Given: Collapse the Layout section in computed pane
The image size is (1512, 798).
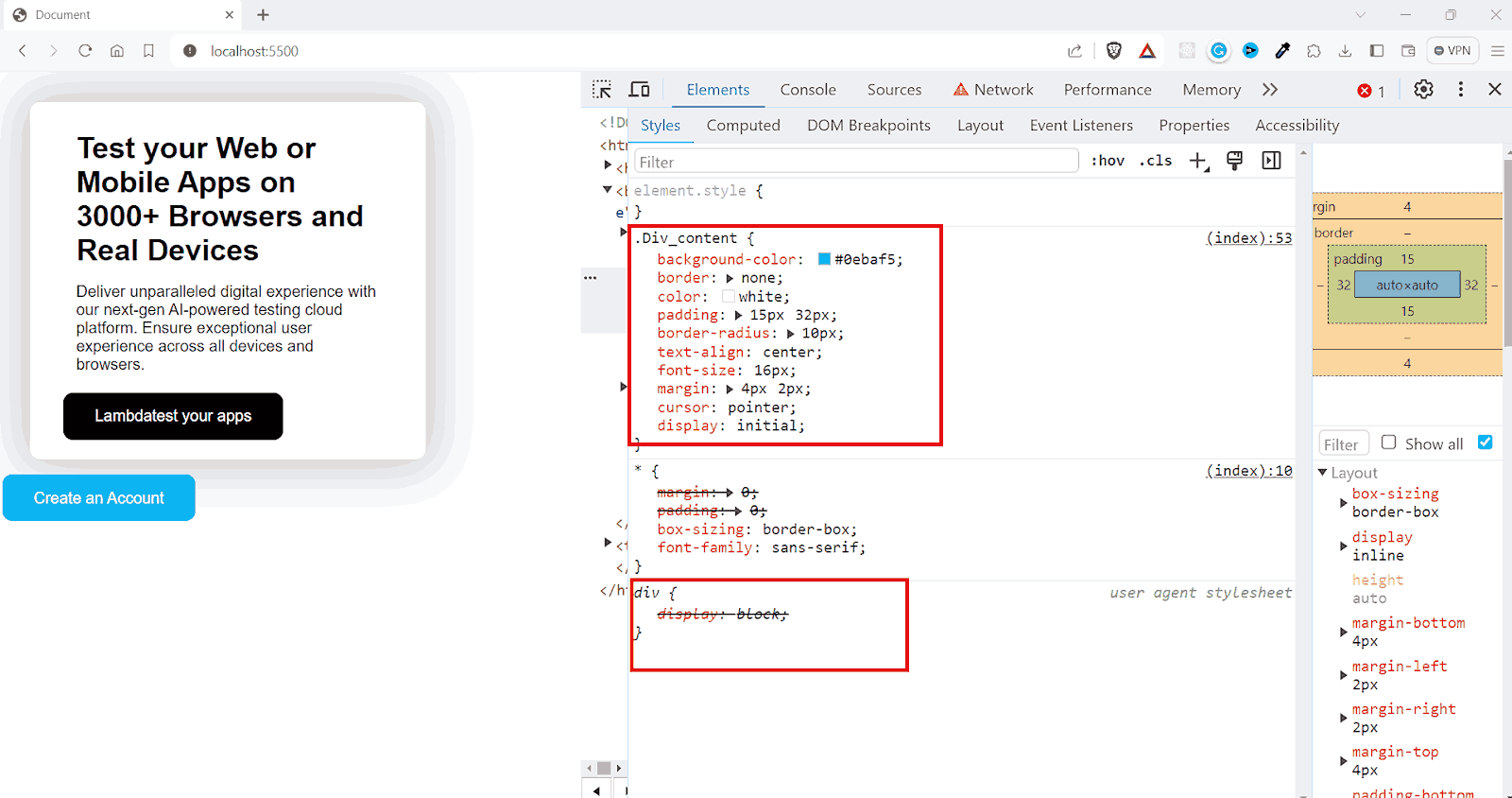Looking at the screenshot, I should 1323,473.
